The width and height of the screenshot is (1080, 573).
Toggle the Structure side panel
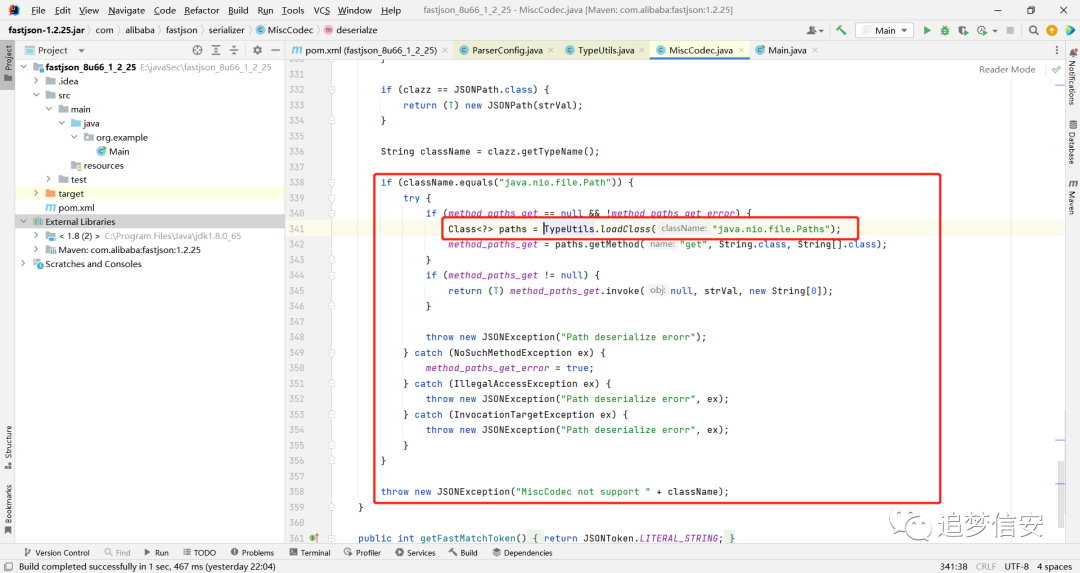(8, 448)
